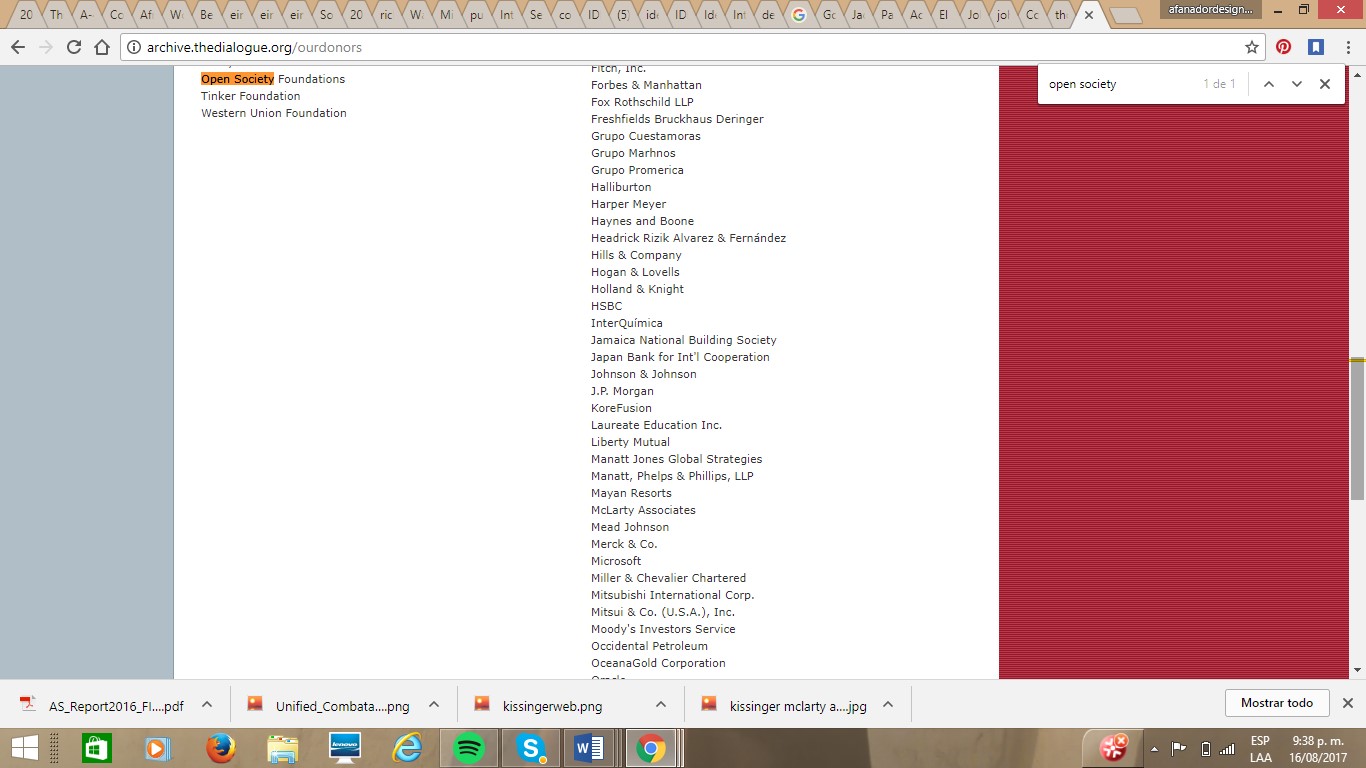Expand options for kissingerweb.png download

click(x=661, y=704)
